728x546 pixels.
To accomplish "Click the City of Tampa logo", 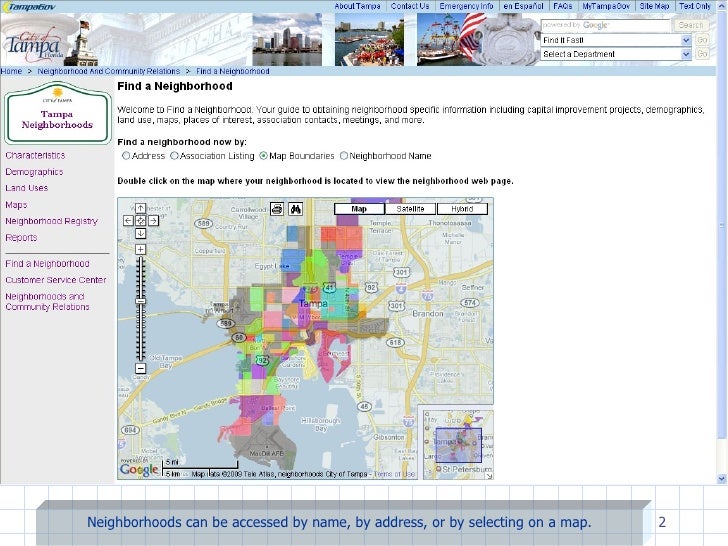I will point(35,45).
